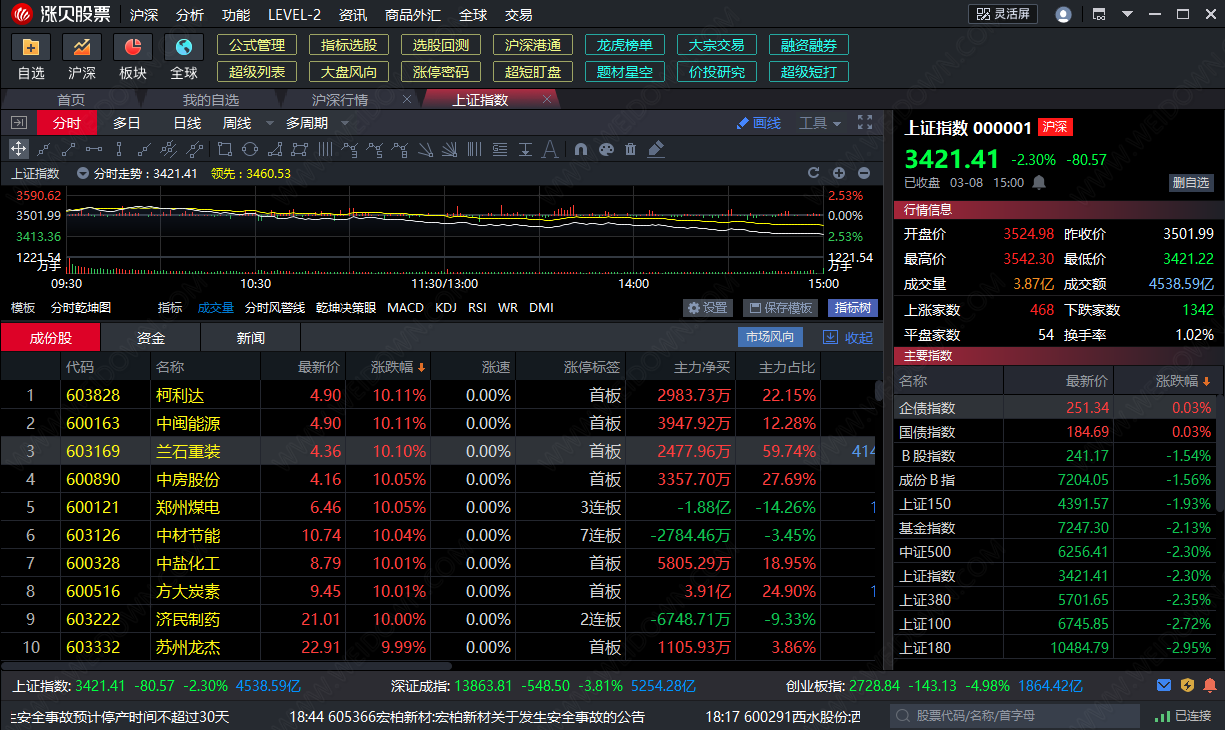Refresh the intraday chart
This screenshot has width=1225, height=730.
[814, 173]
